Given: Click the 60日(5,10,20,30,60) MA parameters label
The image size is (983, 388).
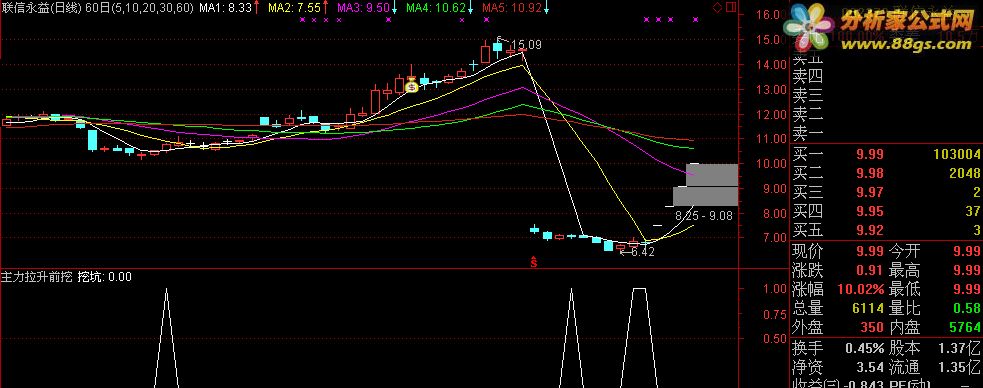Looking at the screenshot, I should (139, 8).
